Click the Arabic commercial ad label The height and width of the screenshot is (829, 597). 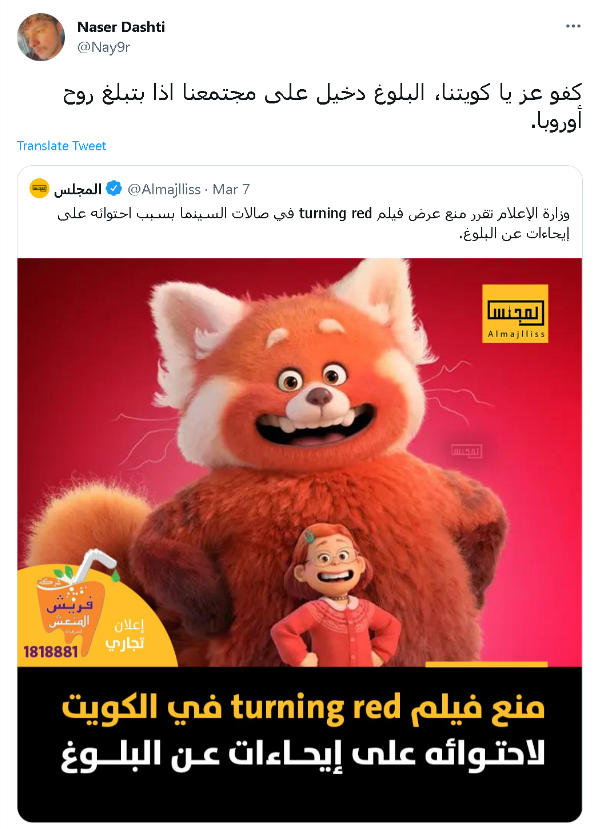pos(126,634)
